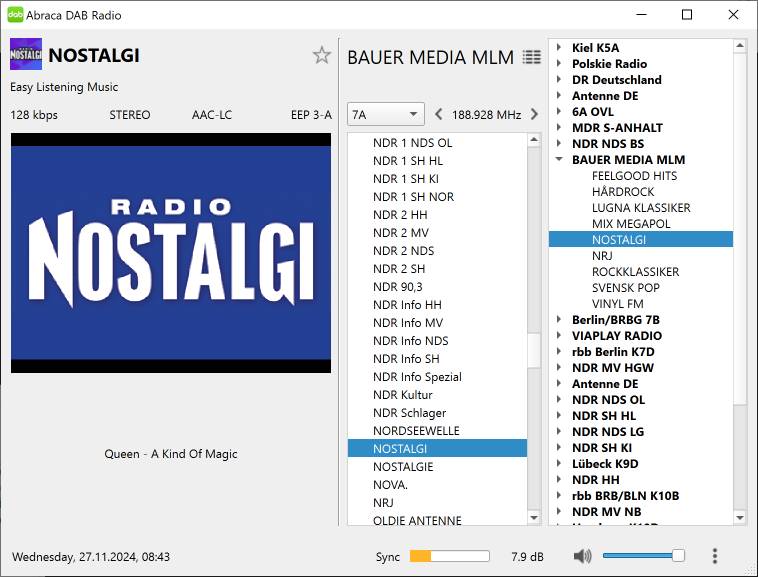
Task: Click the Radio Nostalgi slideshow image
Action: 170,253
